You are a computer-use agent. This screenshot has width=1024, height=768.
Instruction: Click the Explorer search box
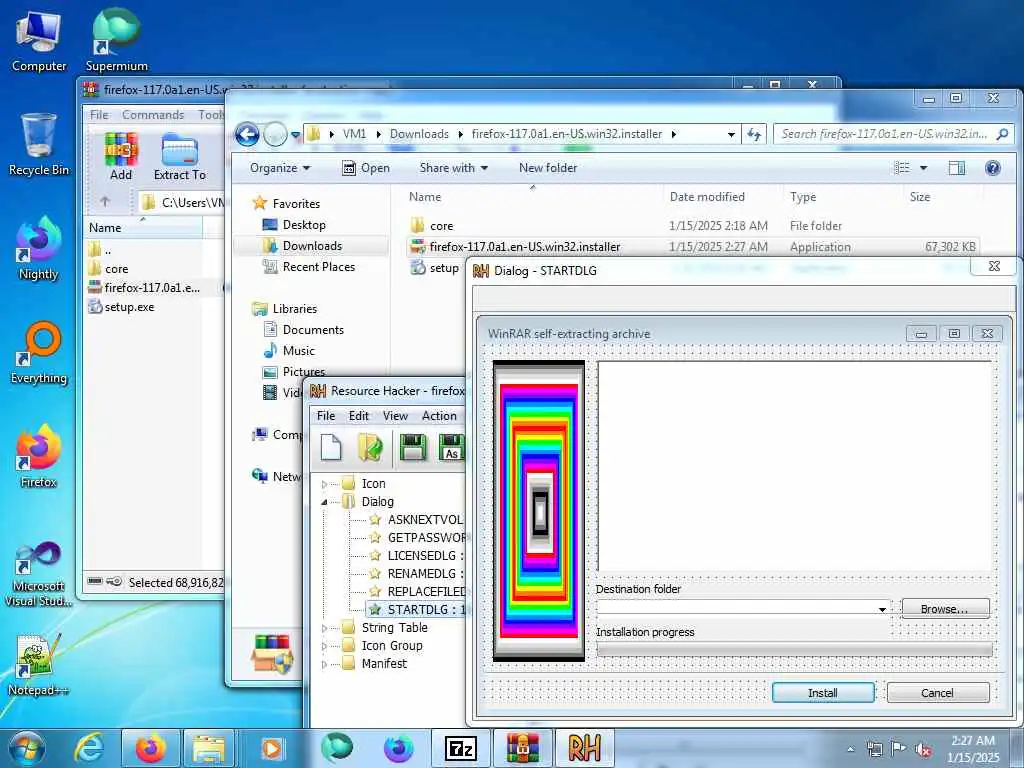pos(893,134)
